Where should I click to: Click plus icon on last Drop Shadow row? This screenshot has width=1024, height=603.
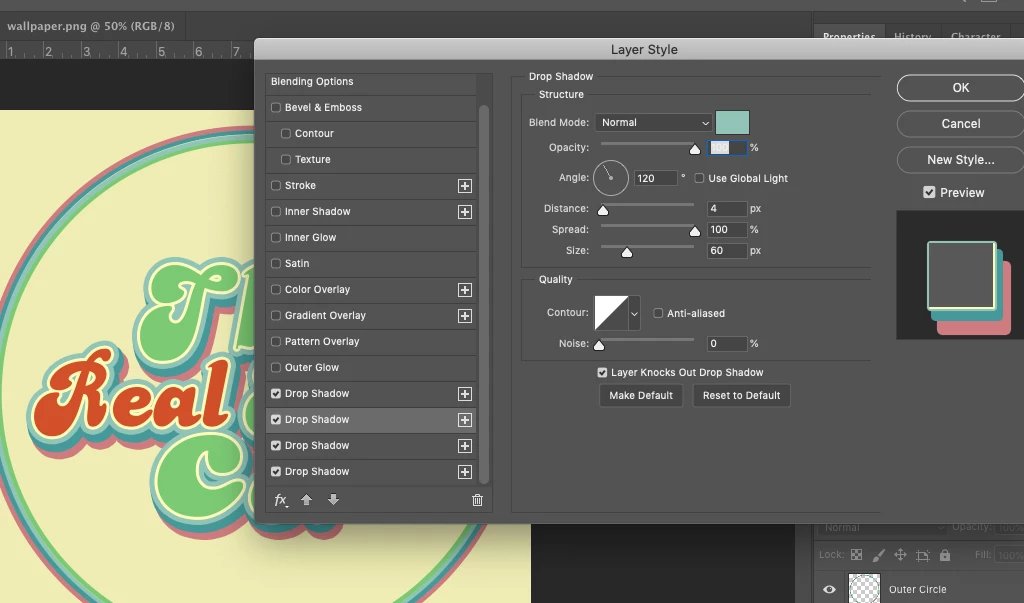(464, 472)
